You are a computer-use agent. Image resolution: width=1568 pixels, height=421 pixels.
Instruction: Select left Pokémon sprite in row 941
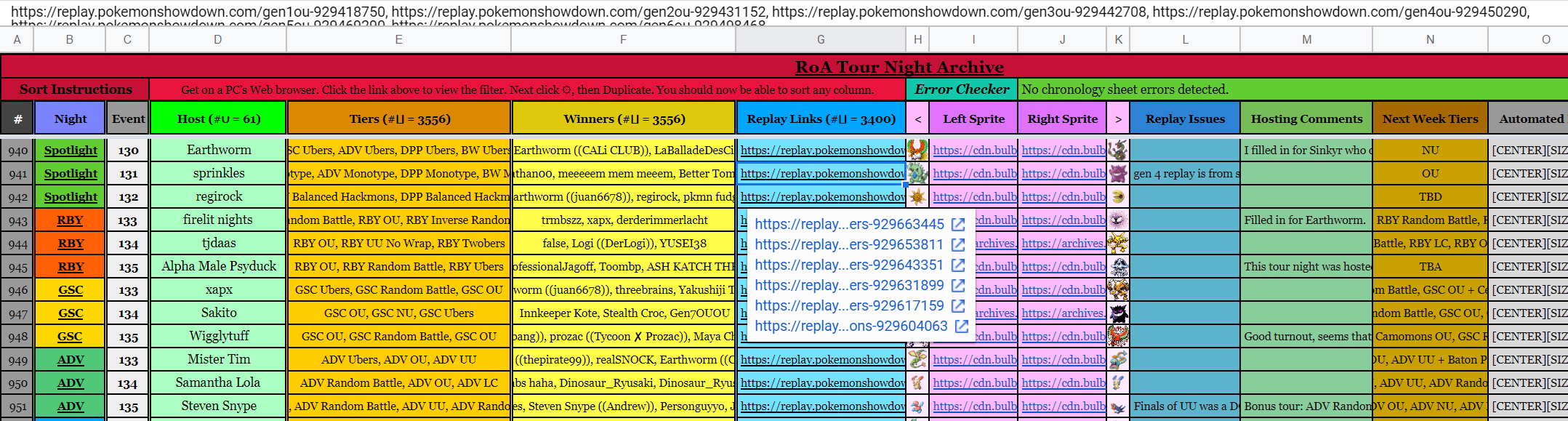(917, 173)
